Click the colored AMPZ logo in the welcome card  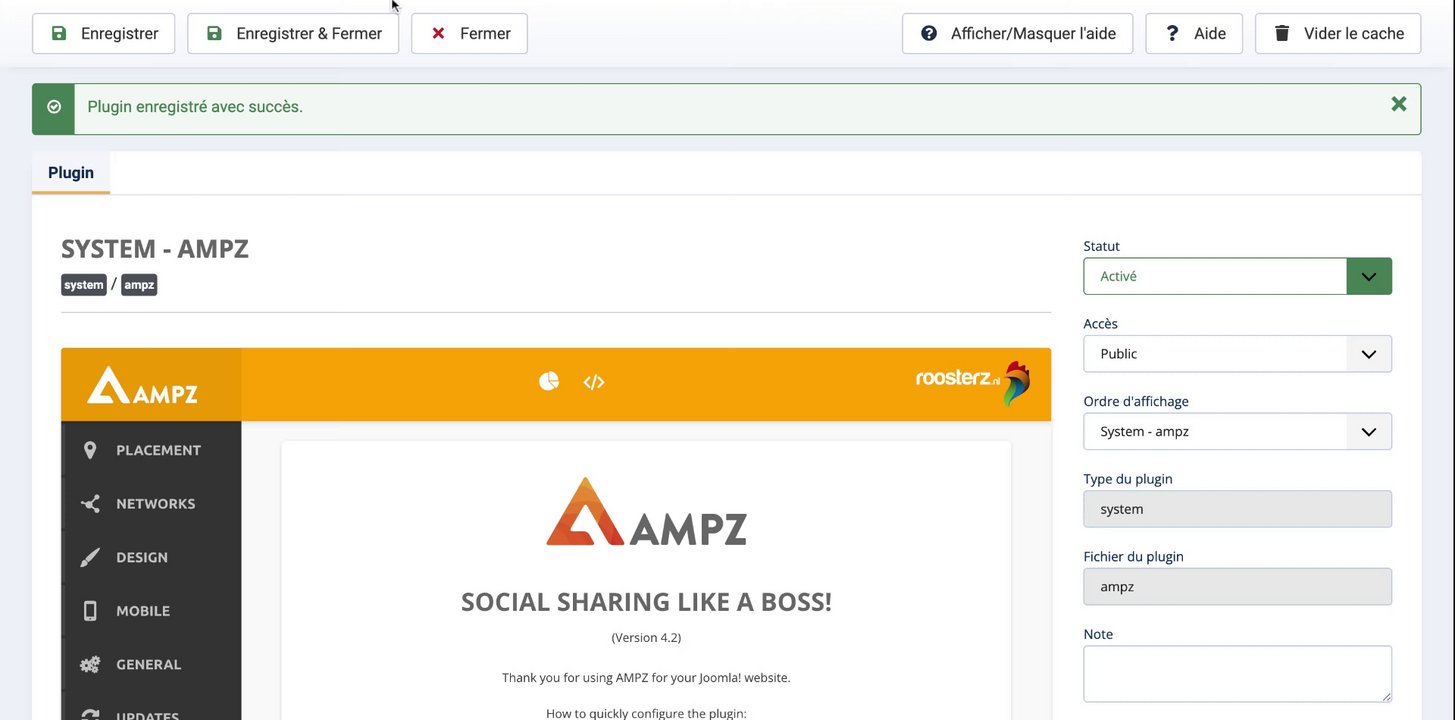[x=646, y=512]
